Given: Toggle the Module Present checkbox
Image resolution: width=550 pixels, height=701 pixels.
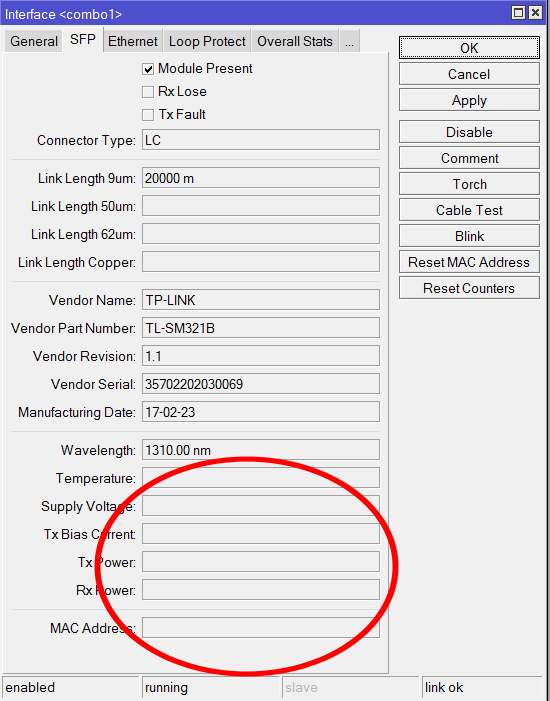Looking at the screenshot, I should (148, 69).
